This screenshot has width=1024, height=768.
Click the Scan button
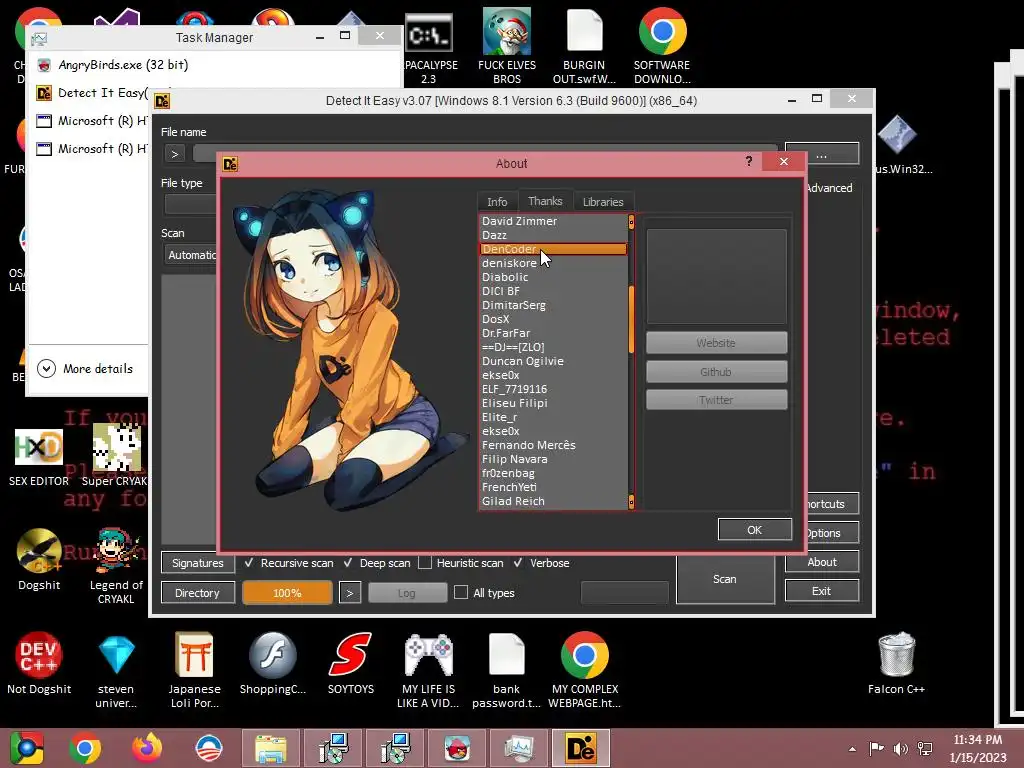coord(725,579)
